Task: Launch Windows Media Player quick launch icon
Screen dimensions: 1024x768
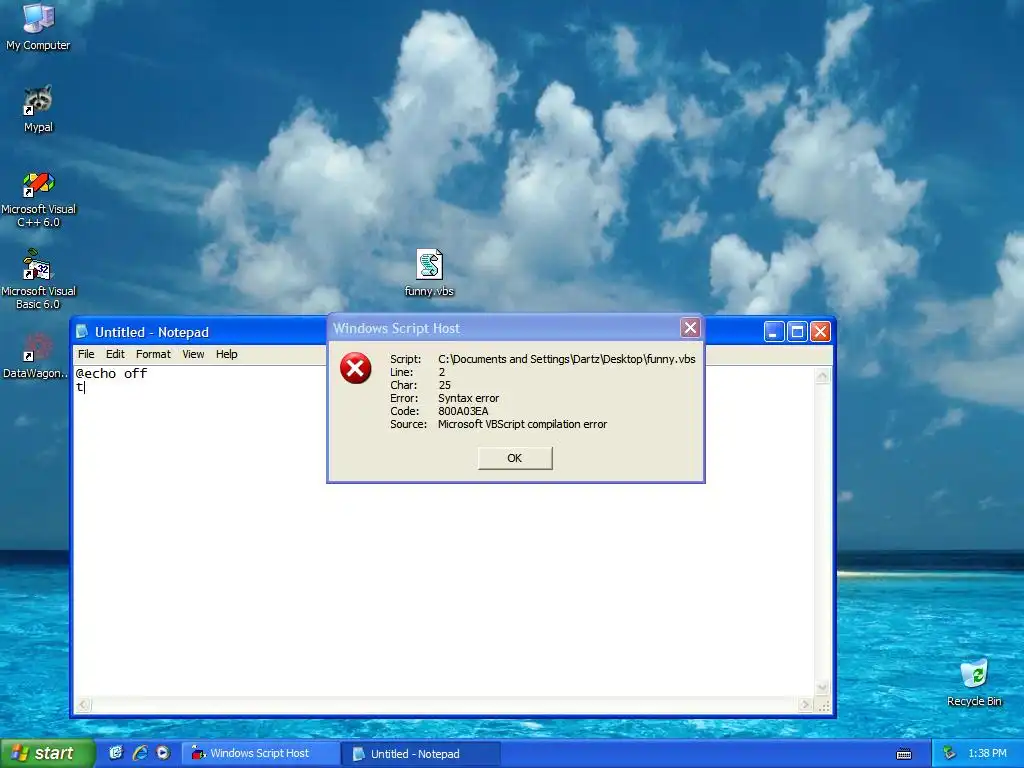Action: click(163, 753)
